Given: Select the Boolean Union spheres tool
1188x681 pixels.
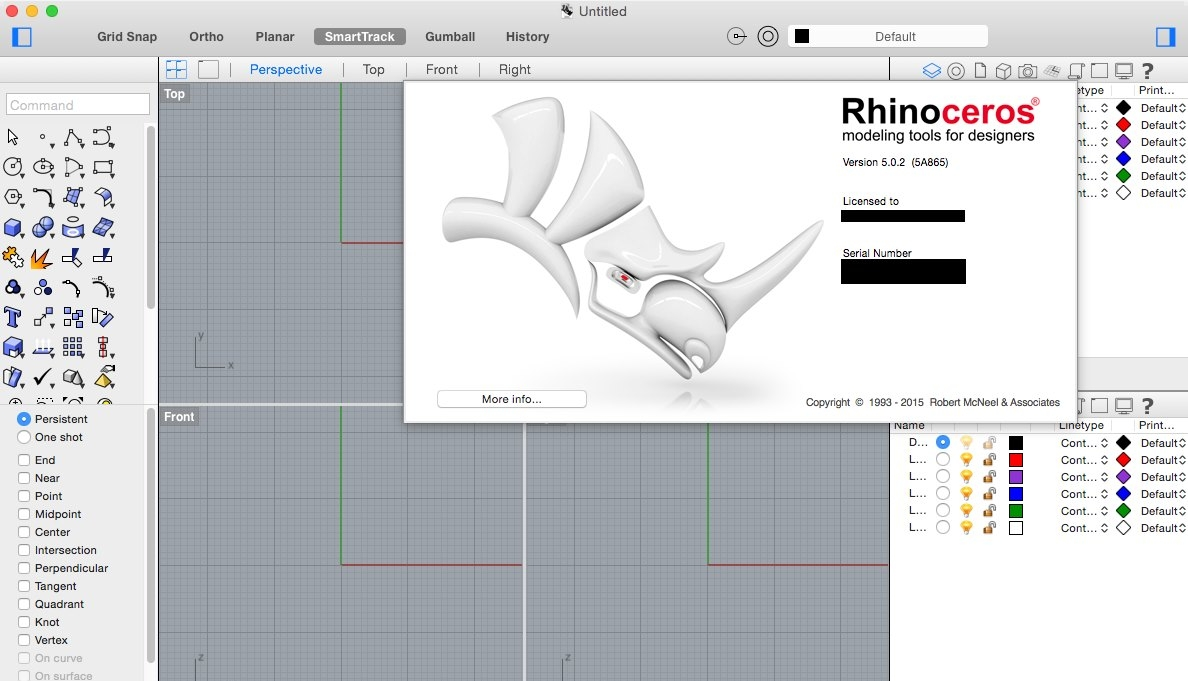Looking at the screenshot, I should pos(43,227).
